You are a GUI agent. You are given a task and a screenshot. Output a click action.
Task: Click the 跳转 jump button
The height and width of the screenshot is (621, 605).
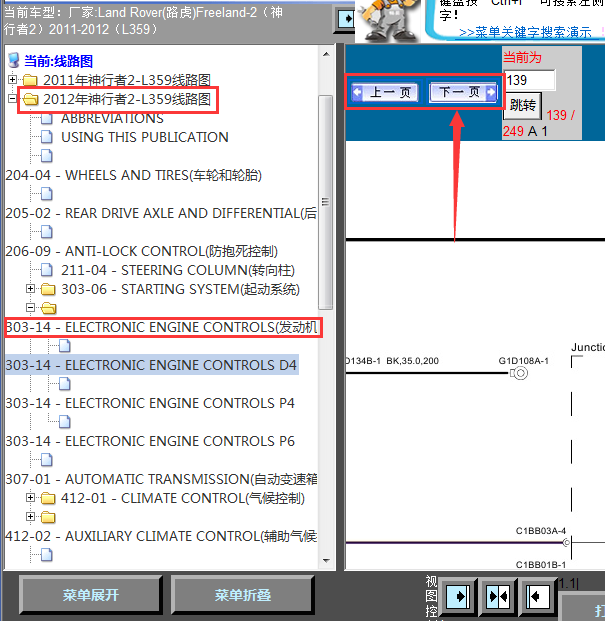tap(522, 105)
